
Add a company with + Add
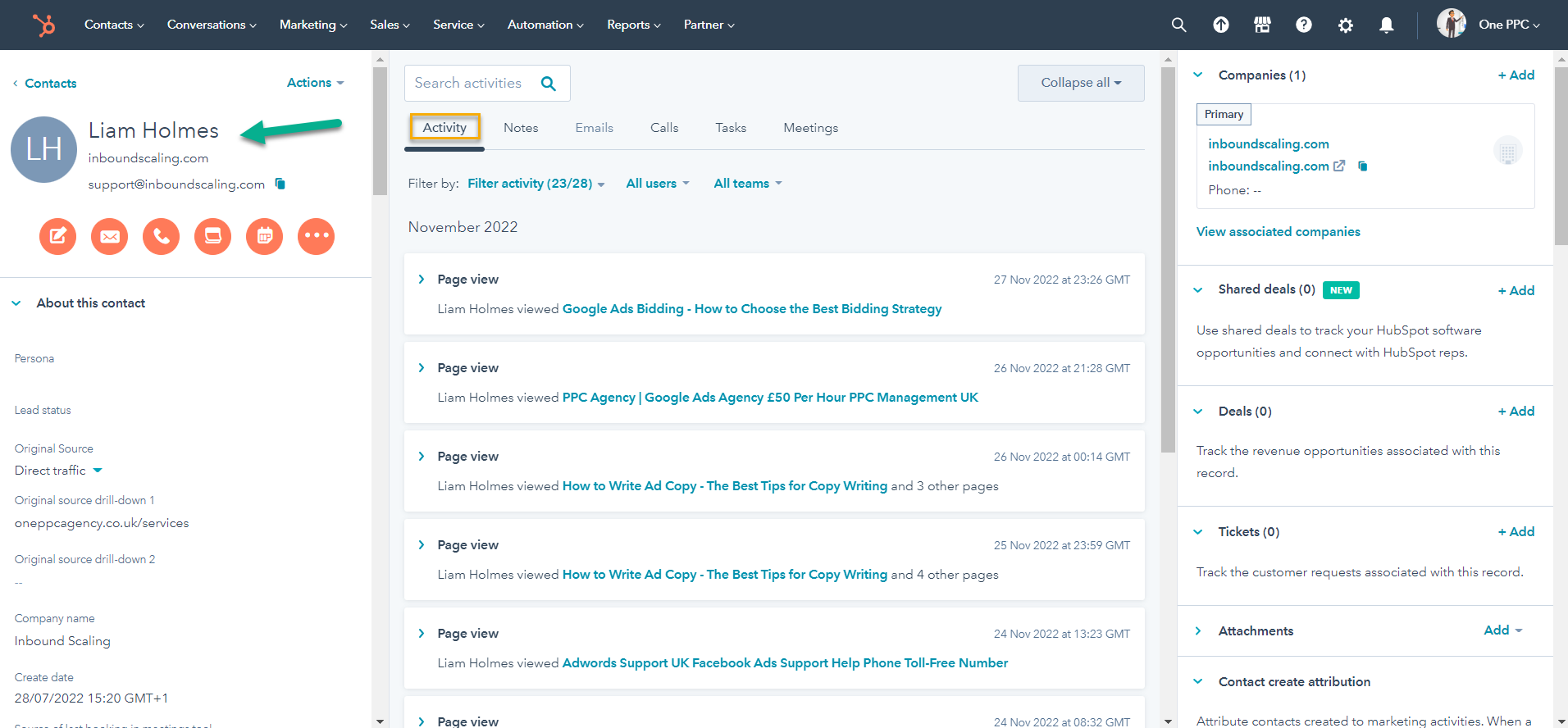coord(1516,75)
